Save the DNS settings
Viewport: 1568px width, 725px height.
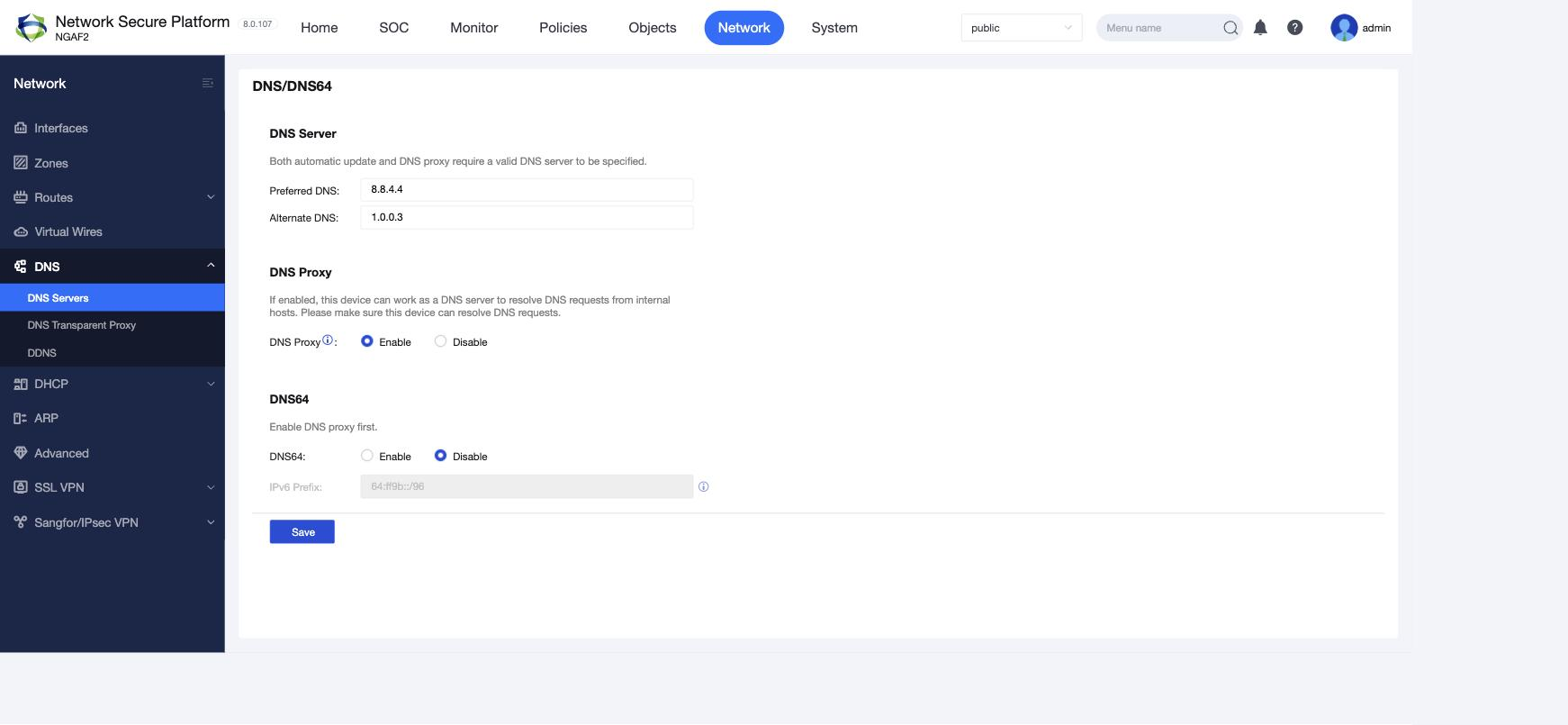(x=302, y=532)
